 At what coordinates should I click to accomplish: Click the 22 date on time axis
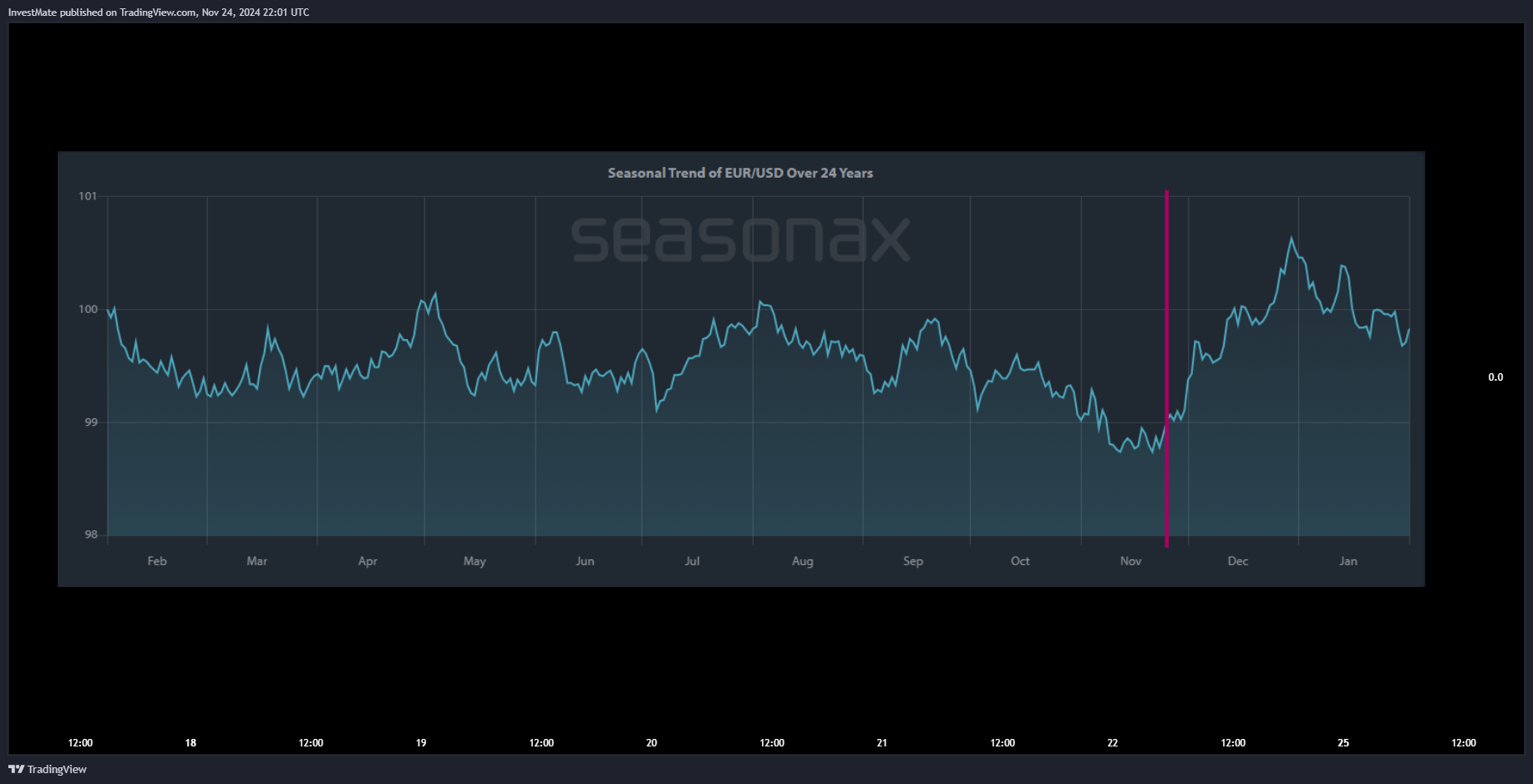click(1113, 743)
